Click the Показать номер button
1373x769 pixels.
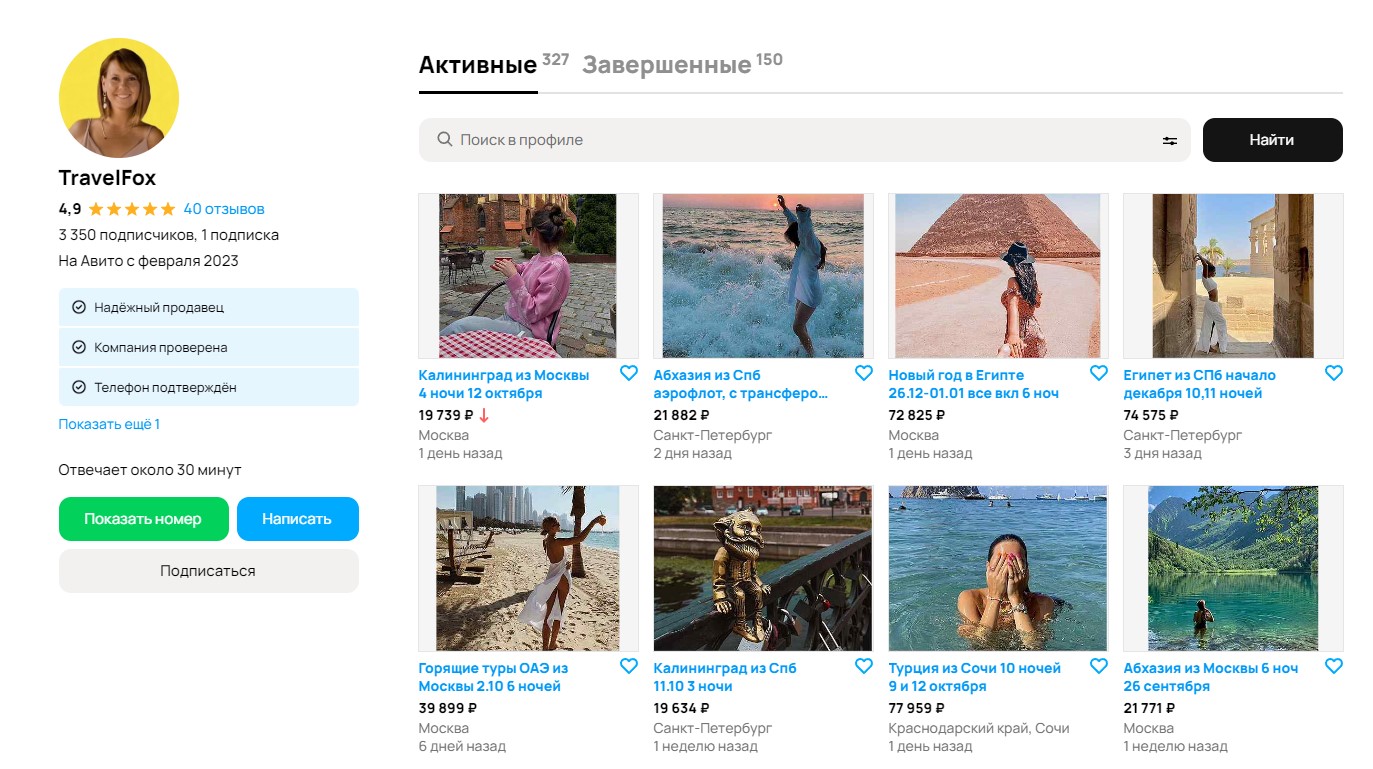(x=143, y=518)
